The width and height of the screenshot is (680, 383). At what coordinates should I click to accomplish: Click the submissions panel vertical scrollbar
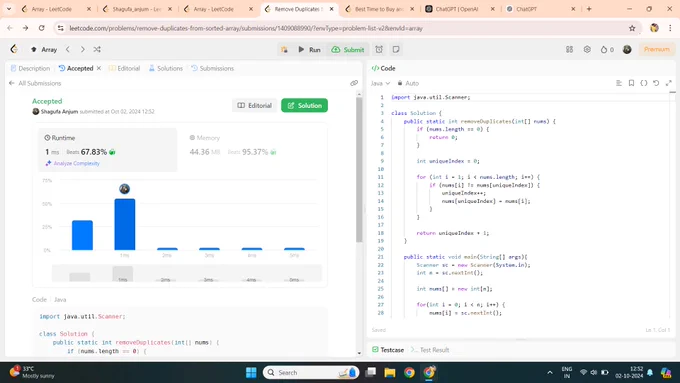pos(359,170)
